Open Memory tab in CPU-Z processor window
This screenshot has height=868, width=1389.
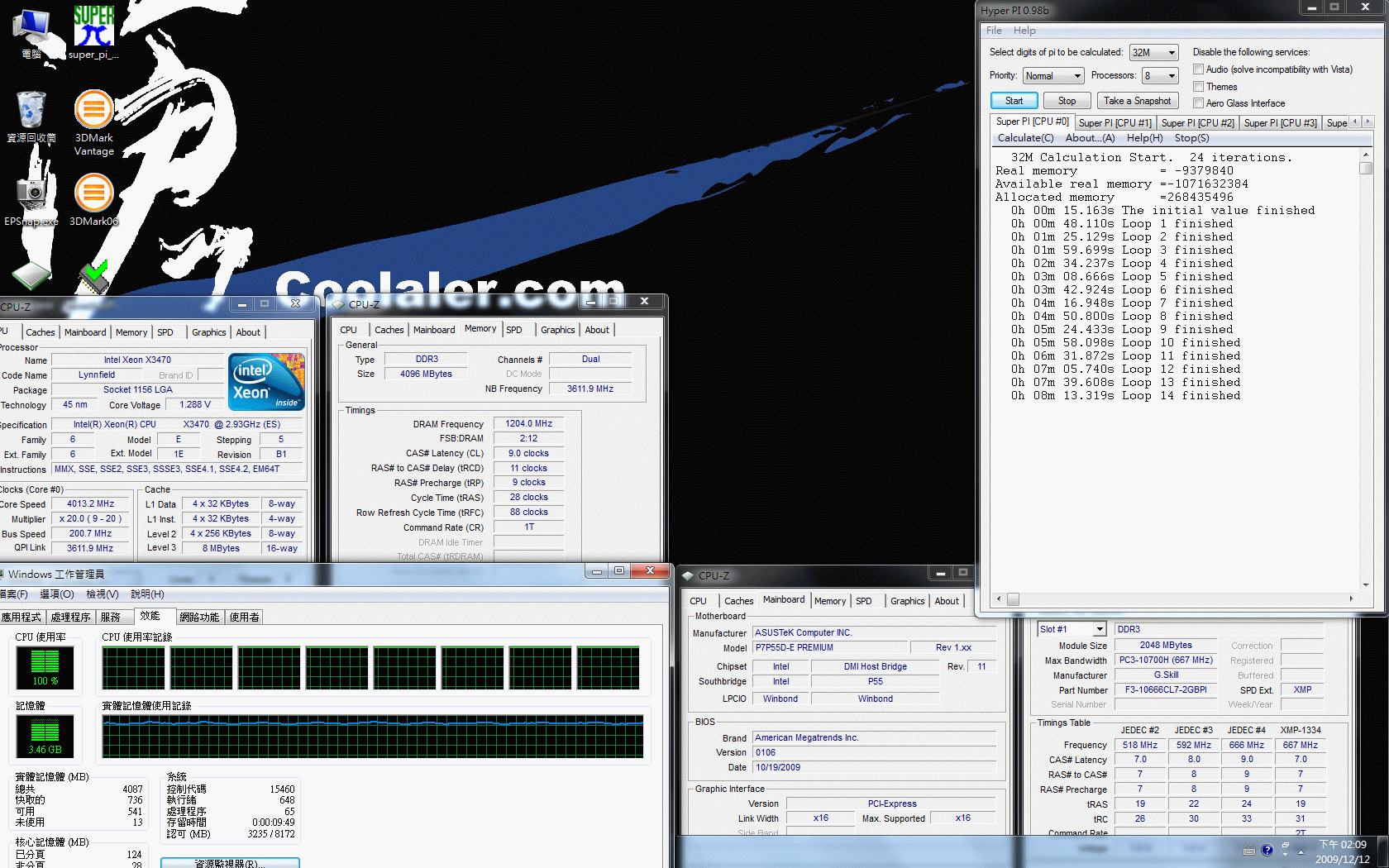(x=131, y=332)
